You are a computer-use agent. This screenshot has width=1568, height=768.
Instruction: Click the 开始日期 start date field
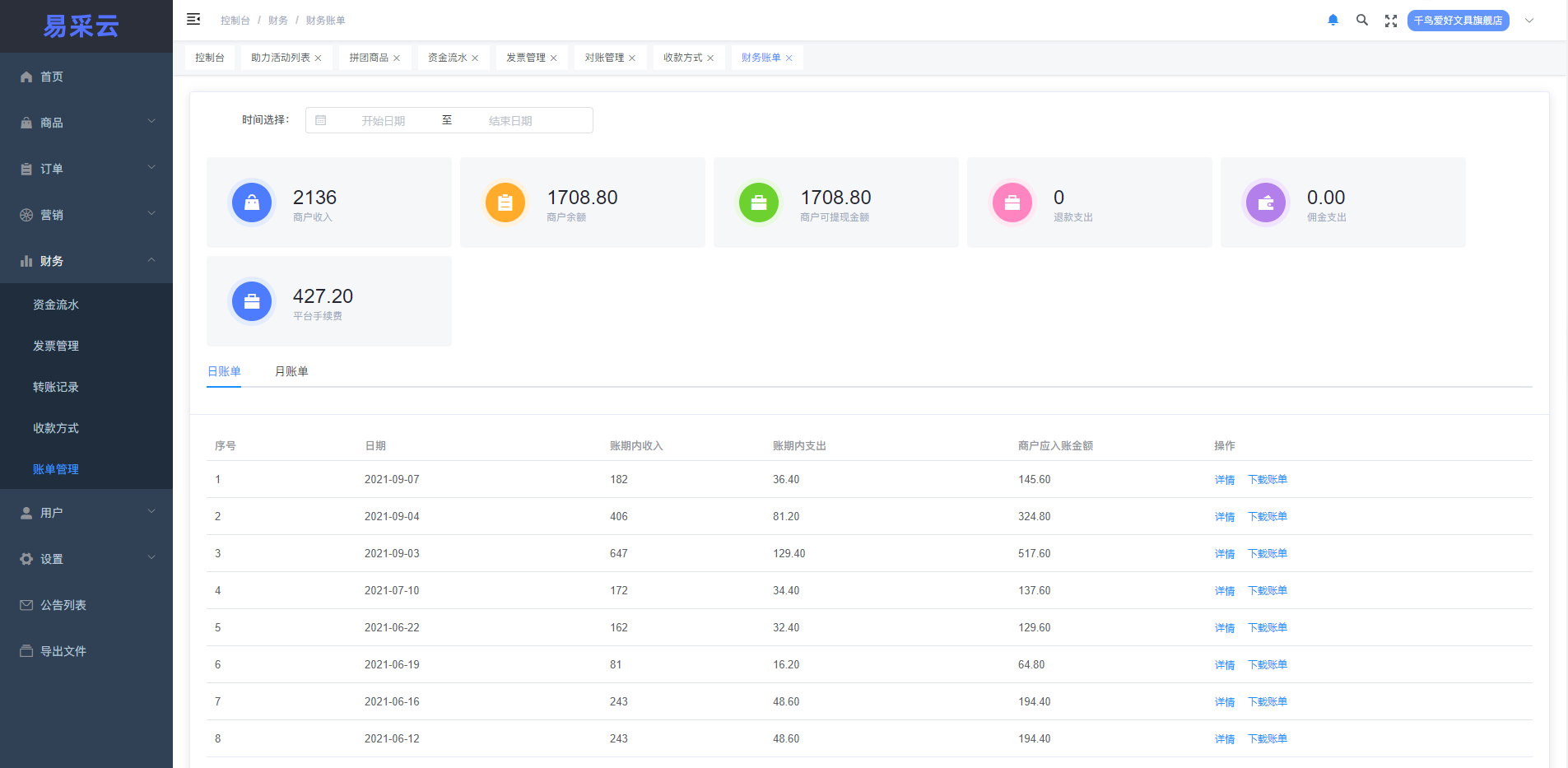point(384,121)
